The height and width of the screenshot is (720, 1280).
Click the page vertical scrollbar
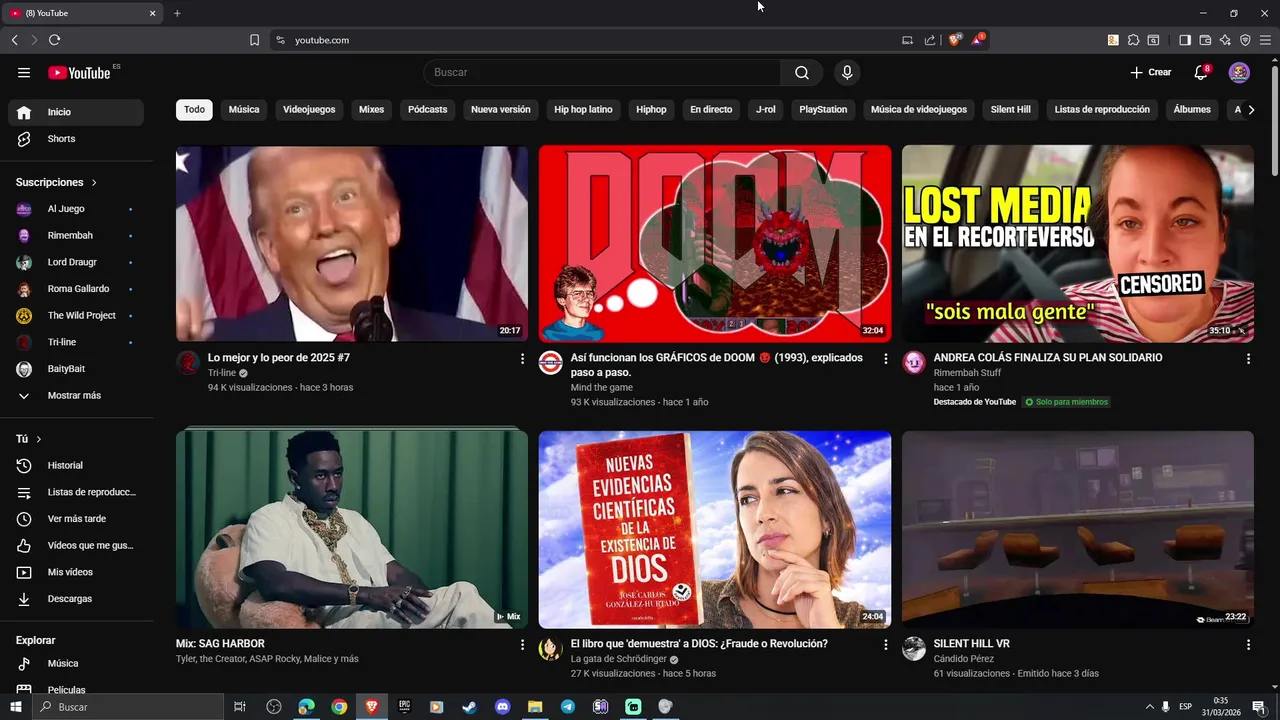pyautogui.click(x=1274, y=120)
